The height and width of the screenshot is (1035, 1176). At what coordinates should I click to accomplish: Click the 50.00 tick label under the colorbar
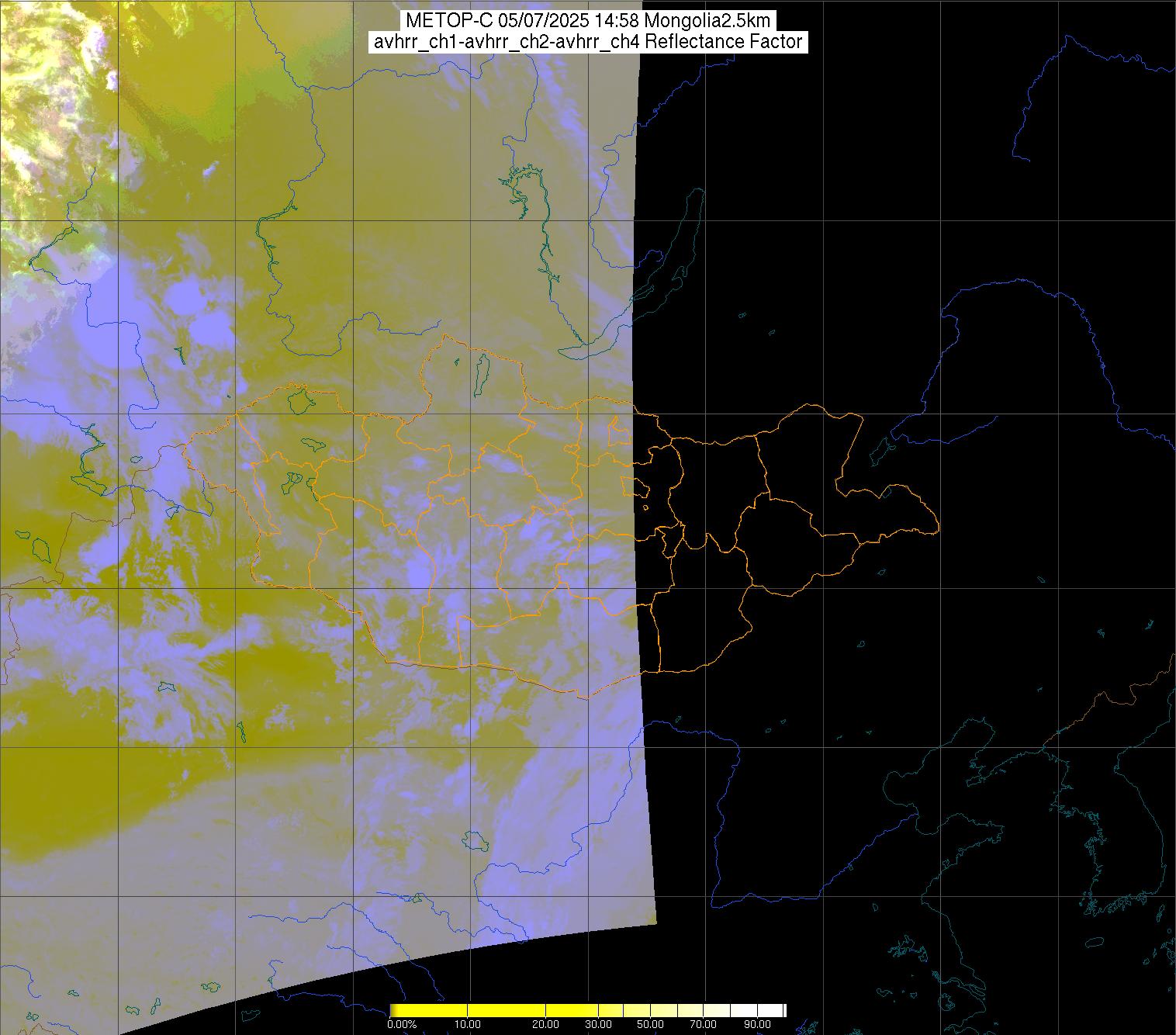click(x=650, y=1025)
